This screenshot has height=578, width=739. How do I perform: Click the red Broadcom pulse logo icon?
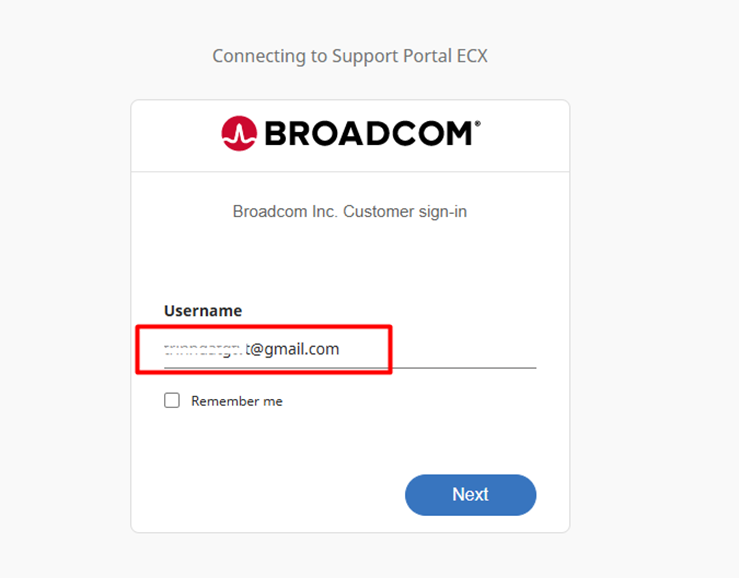tap(239, 133)
